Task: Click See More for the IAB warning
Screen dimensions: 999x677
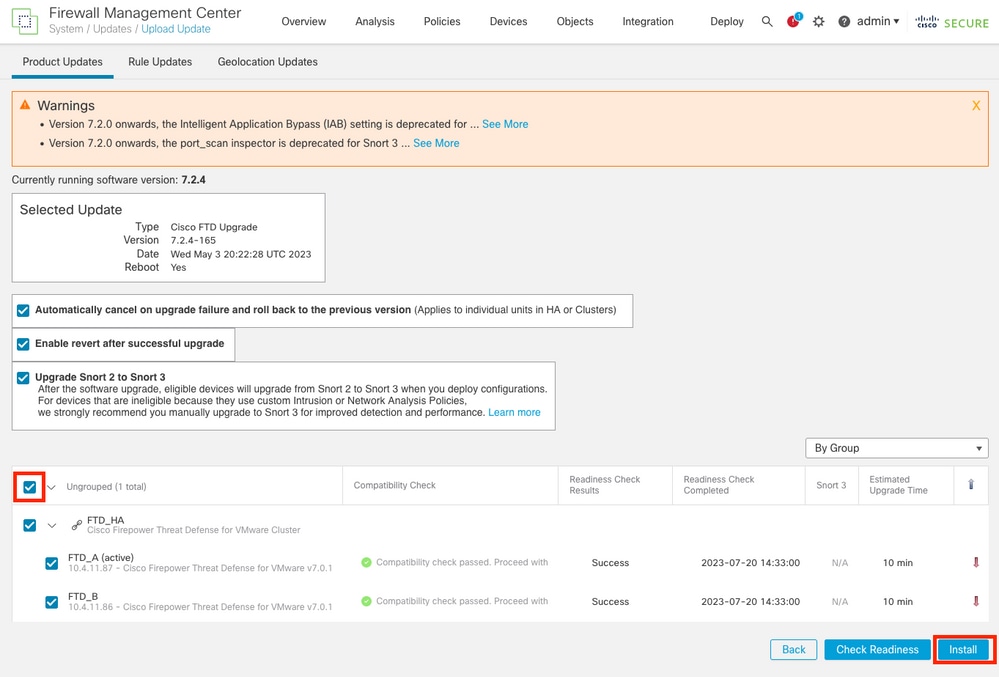Action: pyautogui.click(x=505, y=124)
